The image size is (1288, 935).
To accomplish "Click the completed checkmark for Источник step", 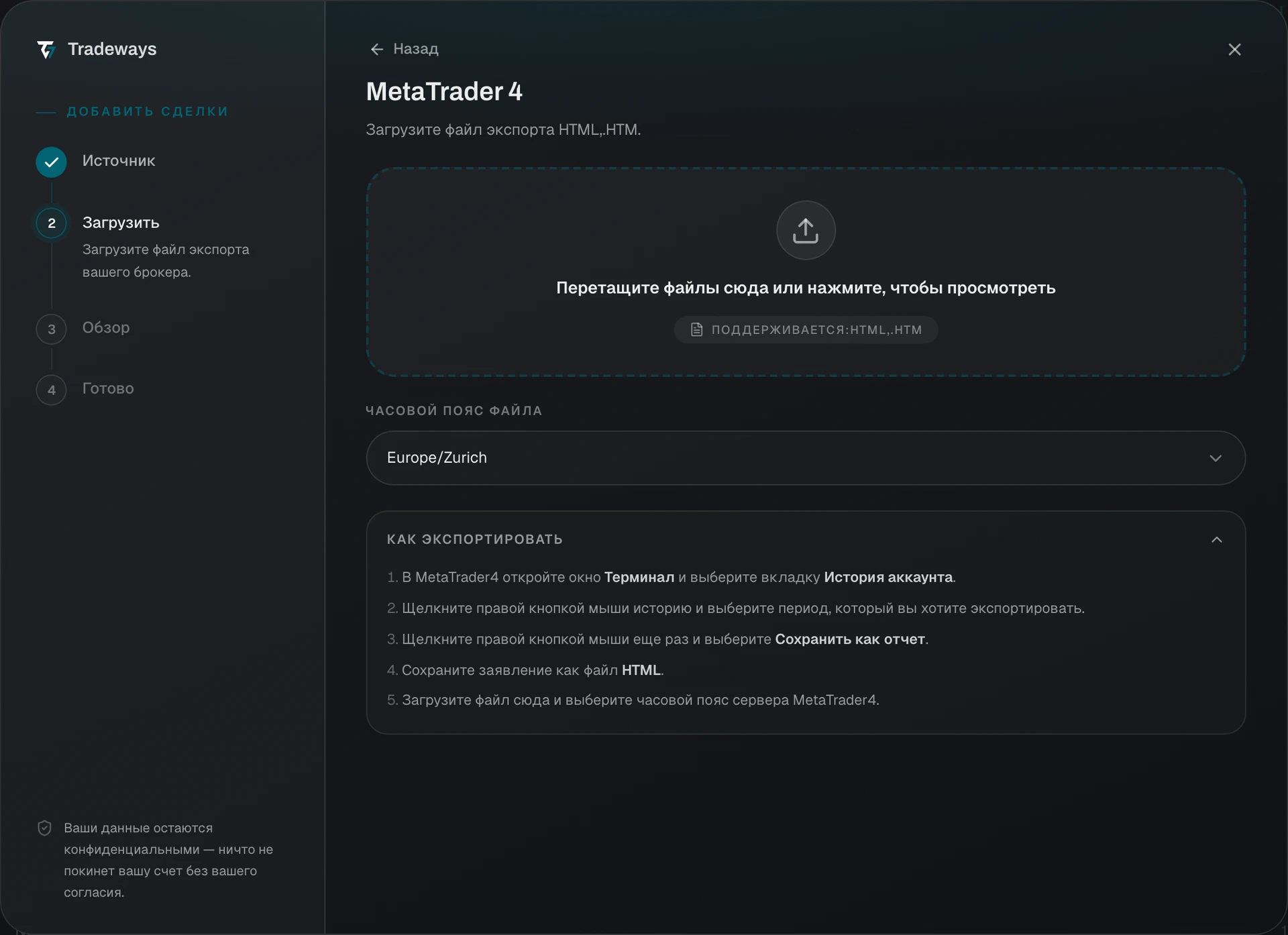I will click(52, 162).
